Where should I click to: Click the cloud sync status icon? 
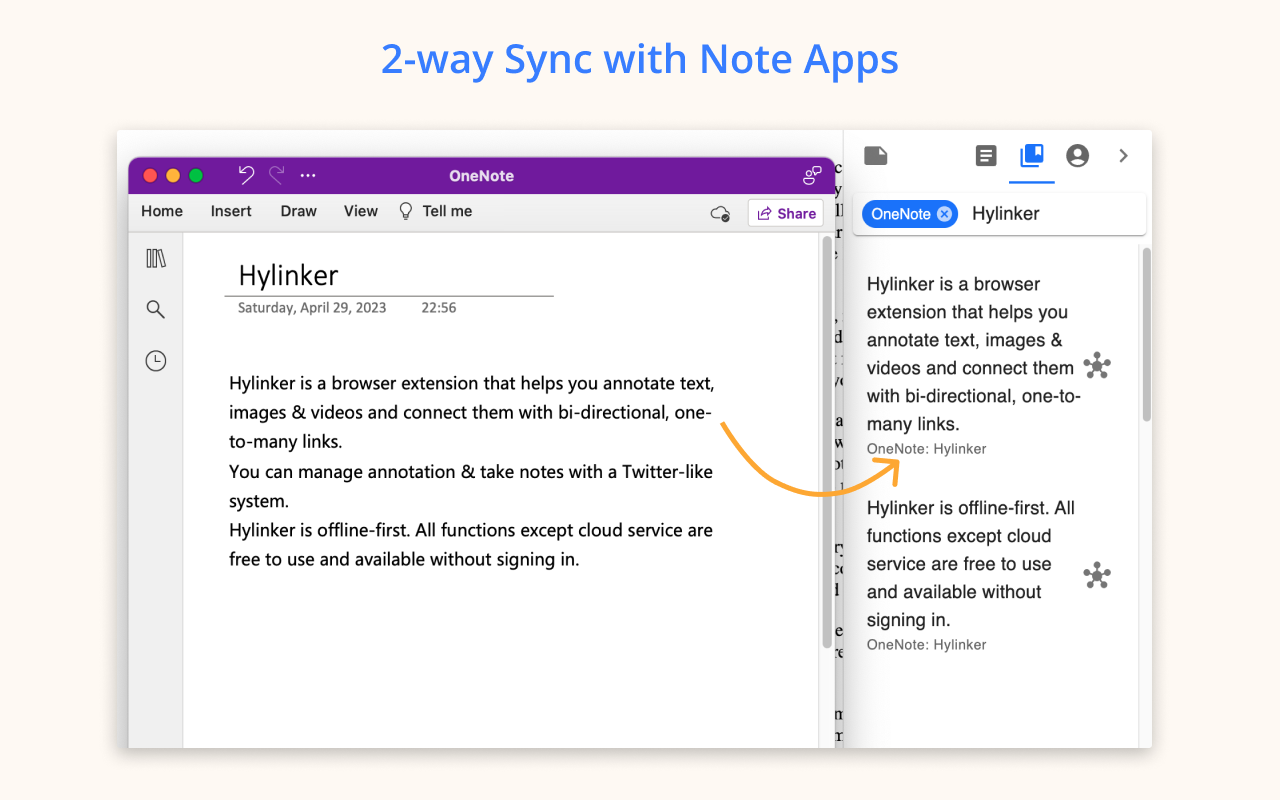click(x=720, y=213)
